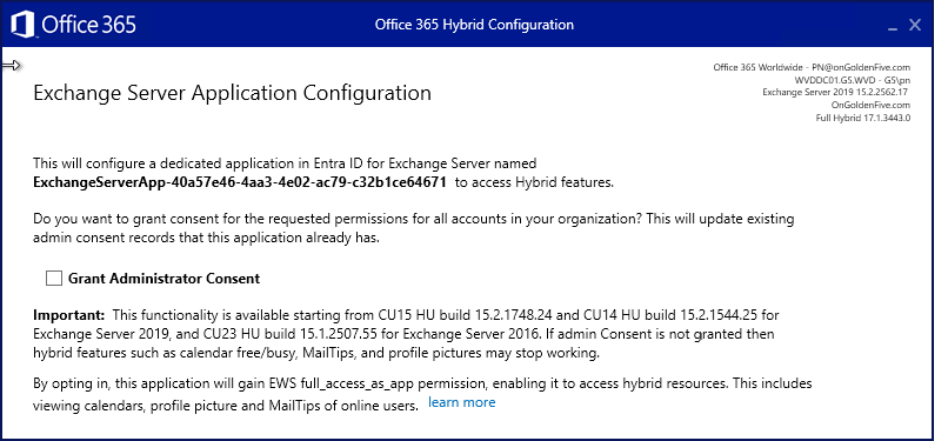This screenshot has height=441, width=936.
Task: Click the Office 365 logo icon
Action: coord(22,24)
